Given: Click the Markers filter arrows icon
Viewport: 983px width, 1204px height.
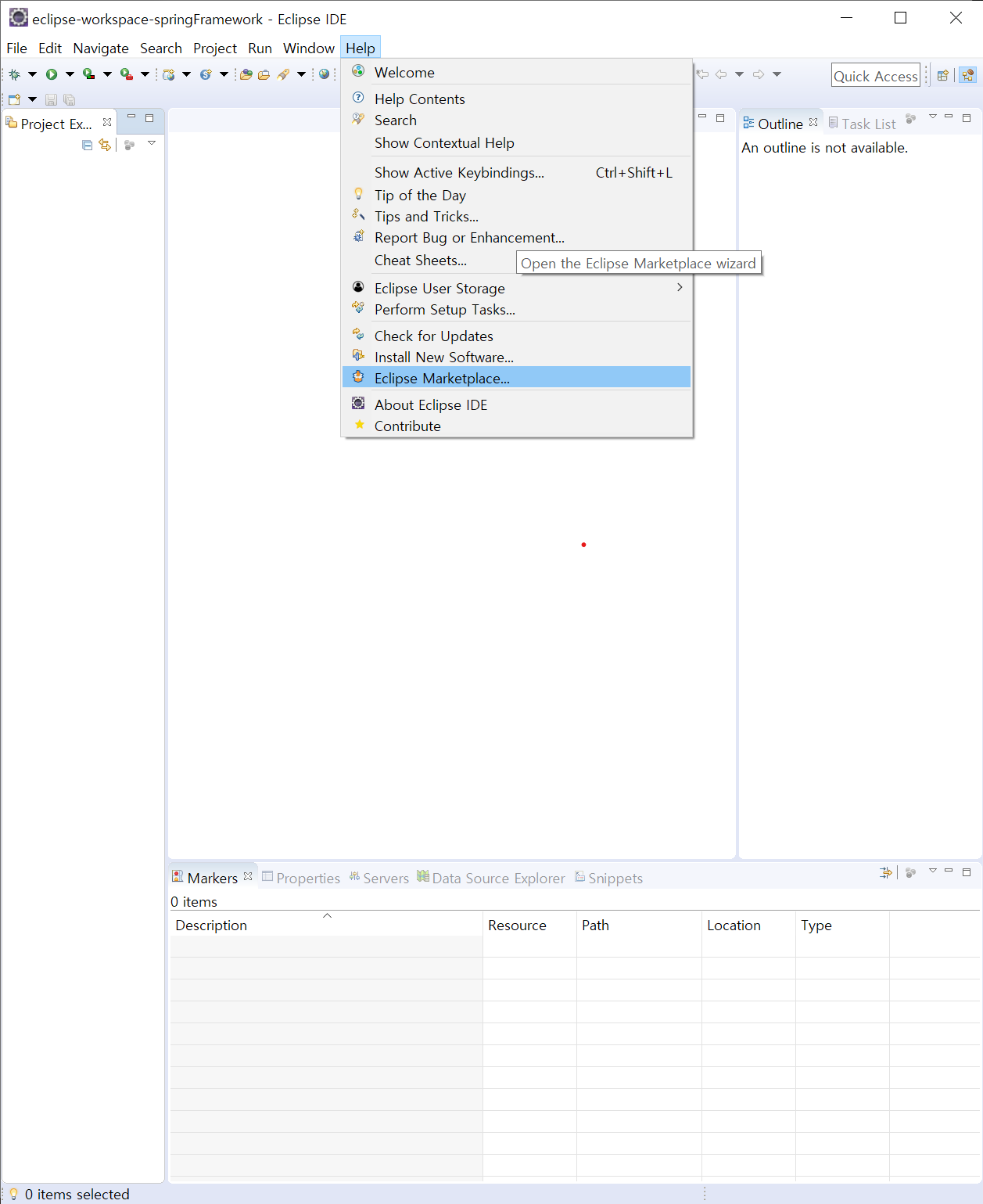Looking at the screenshot, I should (885, 872).
